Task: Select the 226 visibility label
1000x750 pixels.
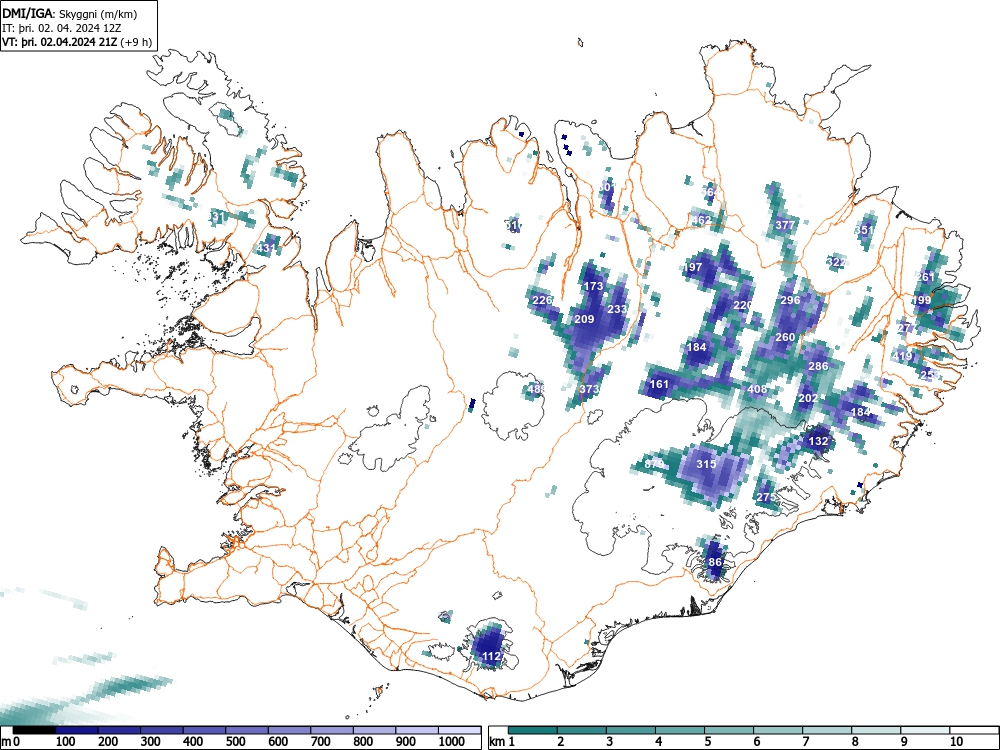Action: point(542,300)
